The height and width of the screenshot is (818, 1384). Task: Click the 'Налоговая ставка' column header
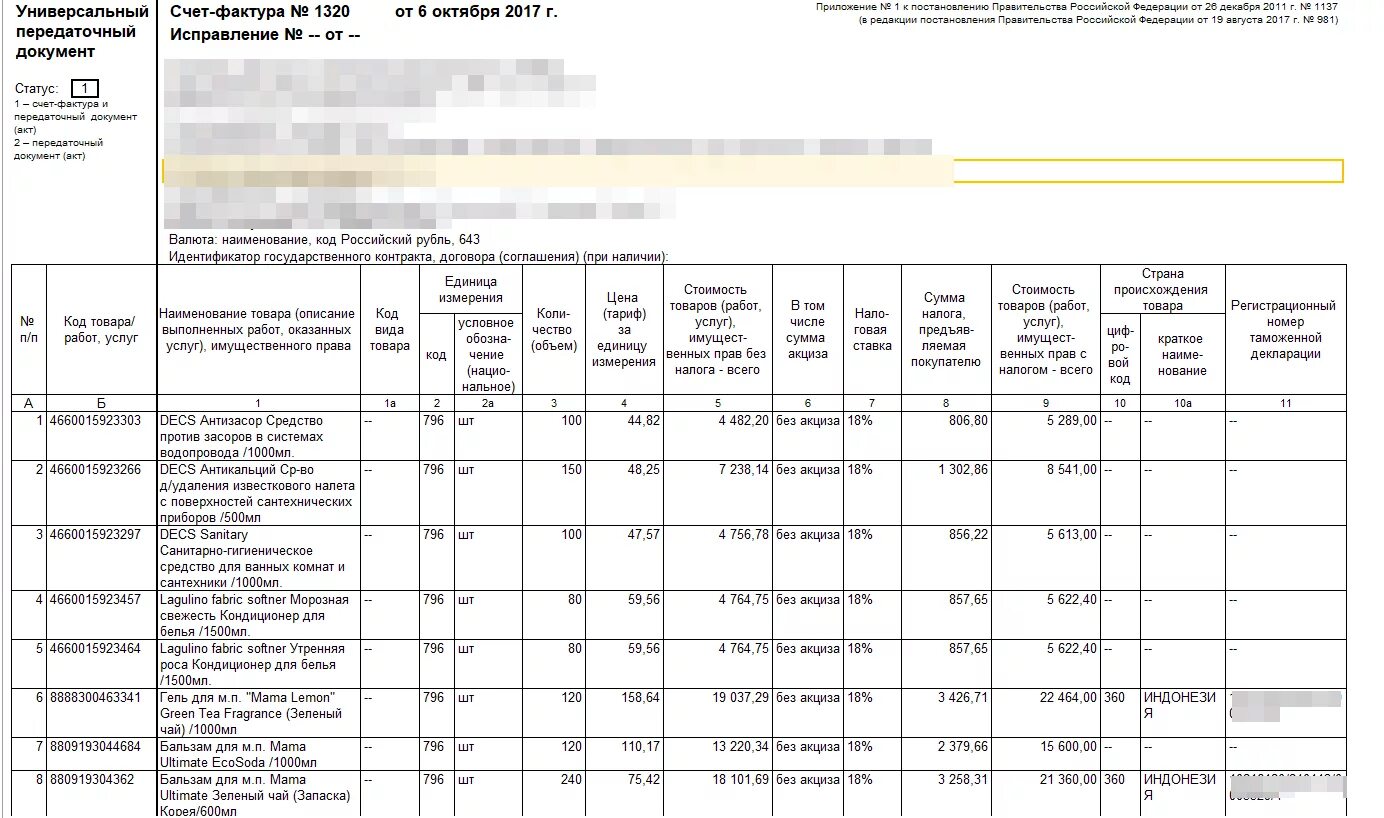[872, 330]
